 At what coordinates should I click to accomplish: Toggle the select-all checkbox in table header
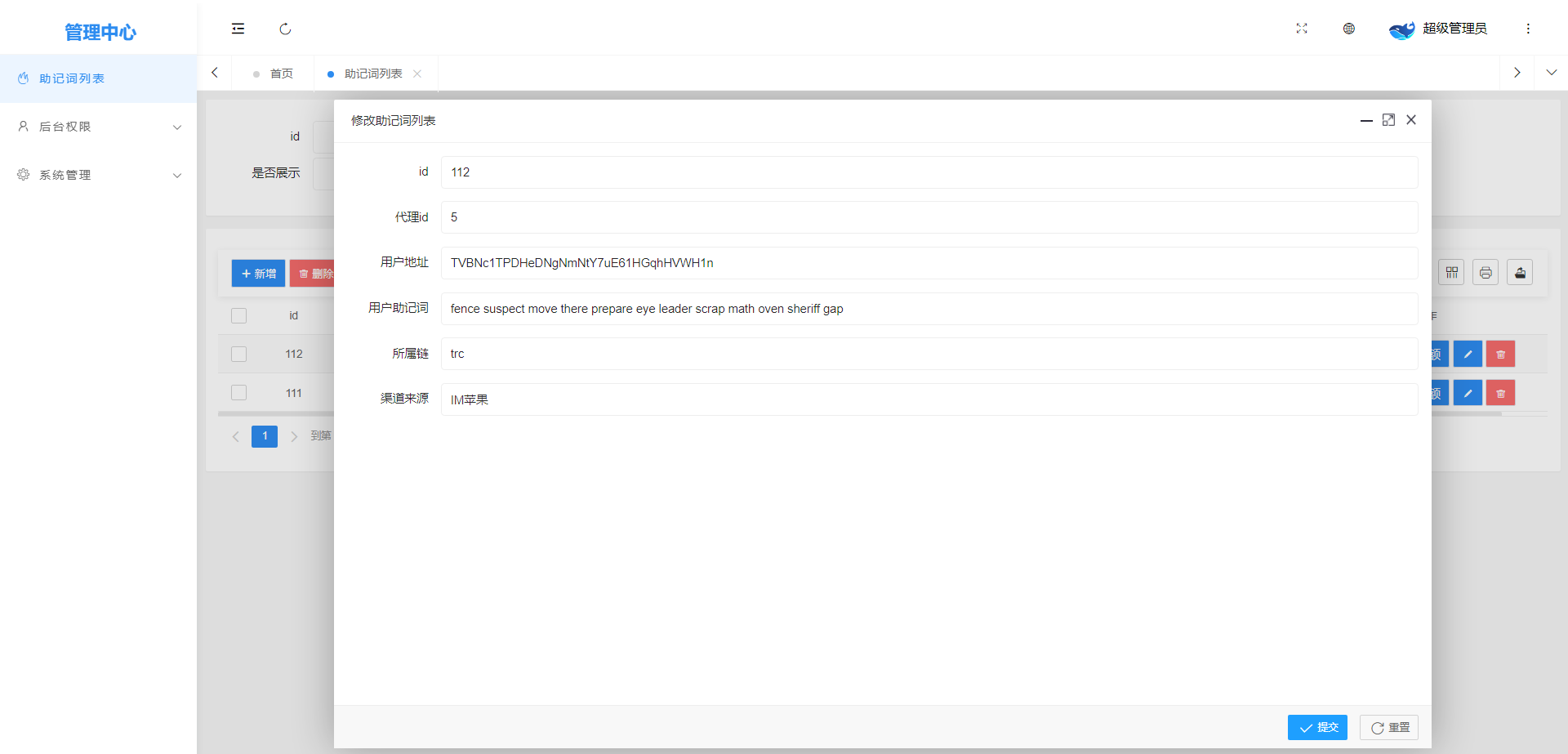click(x=238, y=315)
